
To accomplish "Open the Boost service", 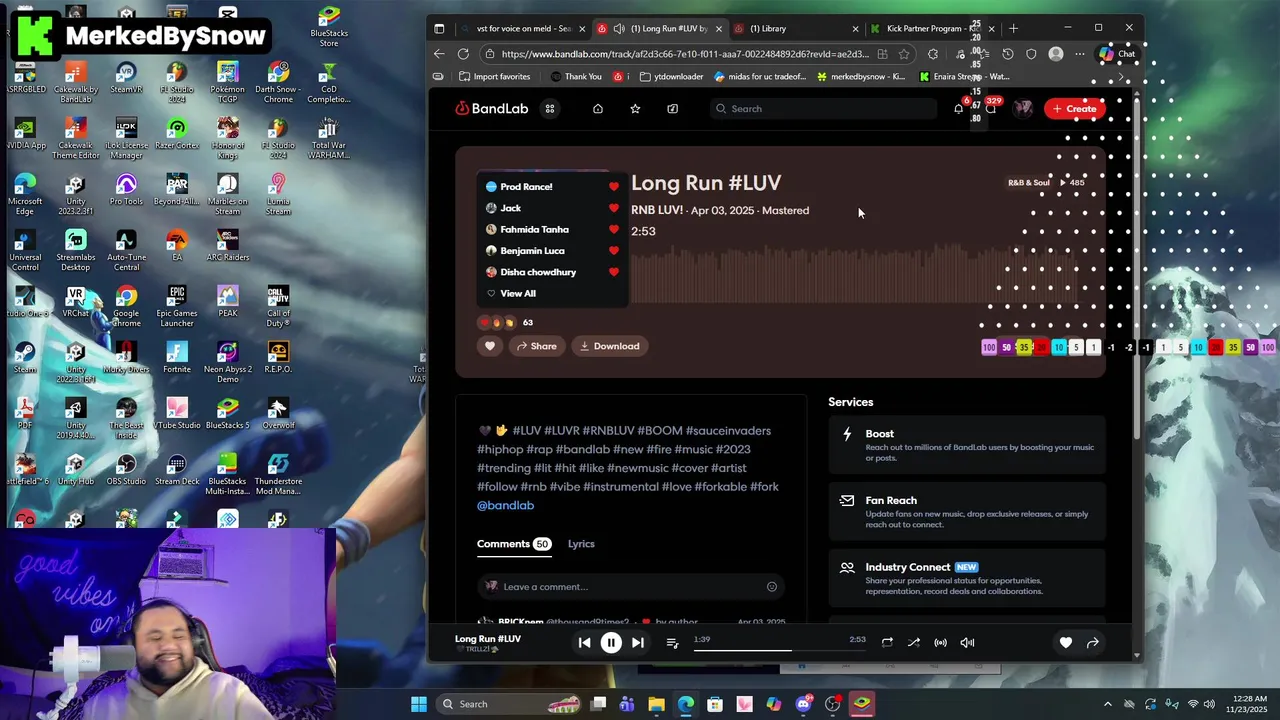I will [x=967, y=445].
